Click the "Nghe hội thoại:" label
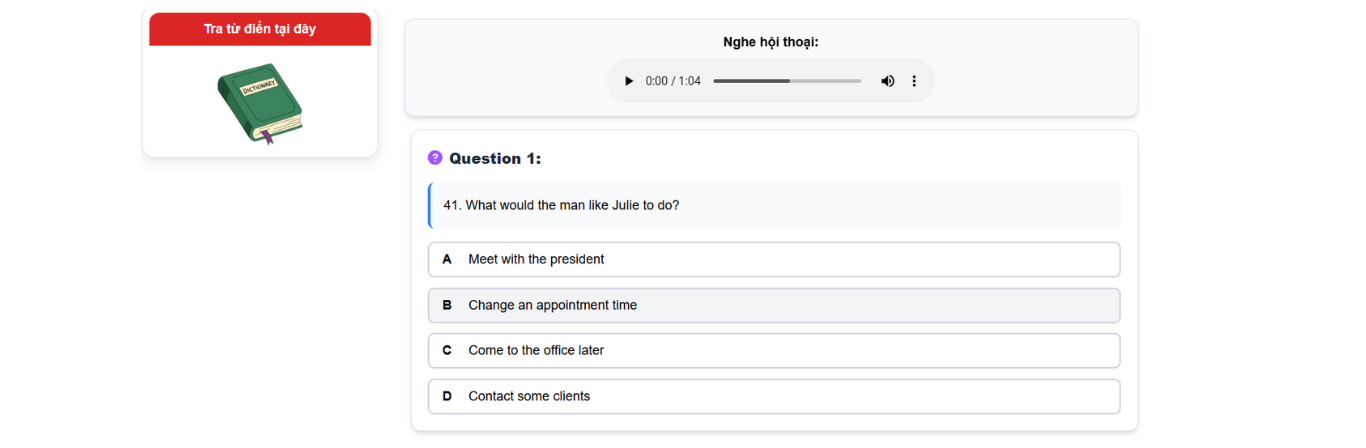 pos(771,42)
